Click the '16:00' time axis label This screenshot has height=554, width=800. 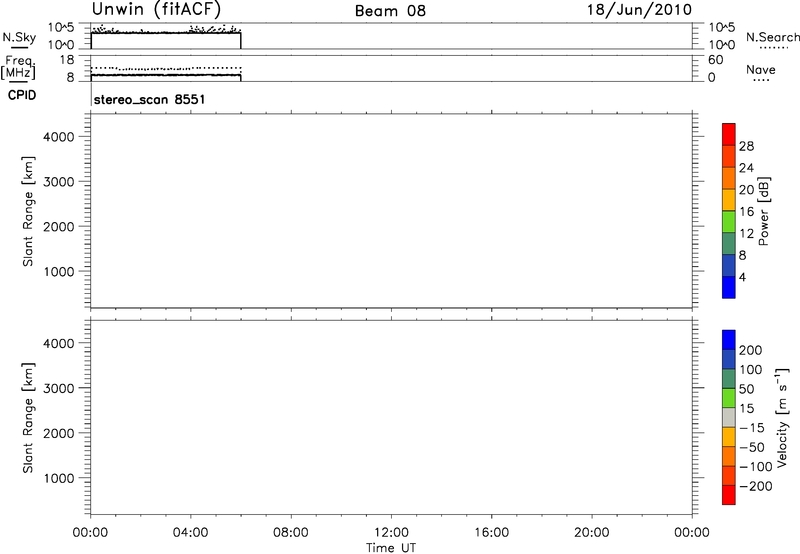[x=491, y=533]
